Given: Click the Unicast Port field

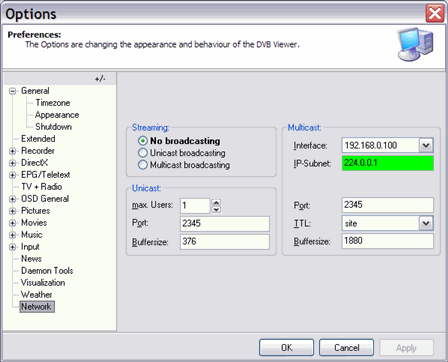Looking at the screenshot, I should 225,223.
